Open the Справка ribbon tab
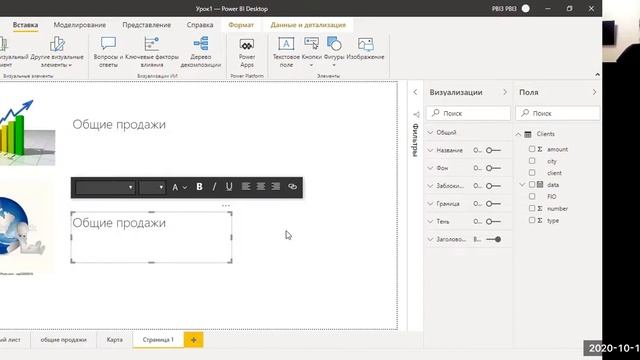This screenshot has width=640, height=360. pyautogui.click(x=200, y=25)
